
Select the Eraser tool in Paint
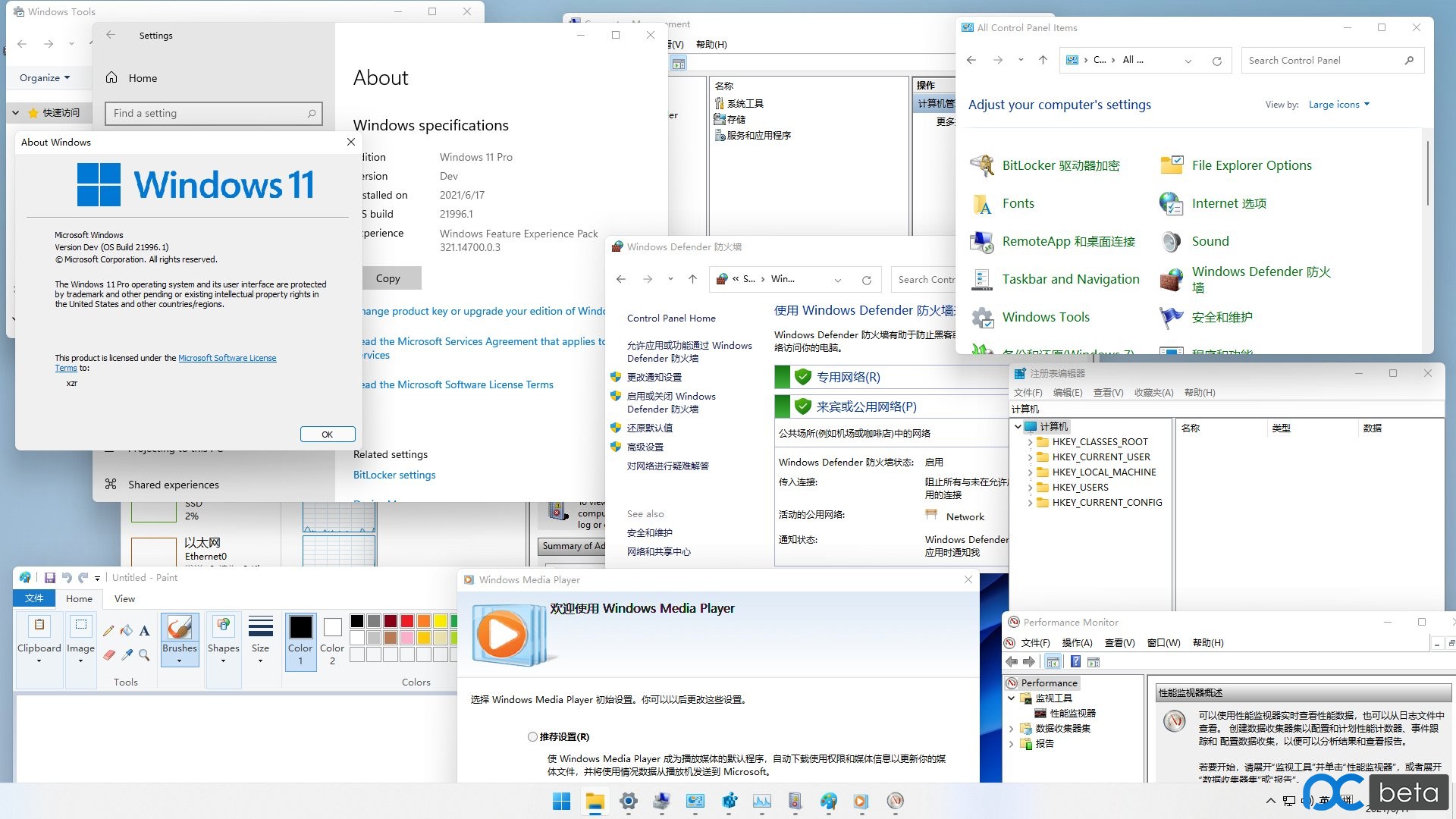[x=108, y=654]
